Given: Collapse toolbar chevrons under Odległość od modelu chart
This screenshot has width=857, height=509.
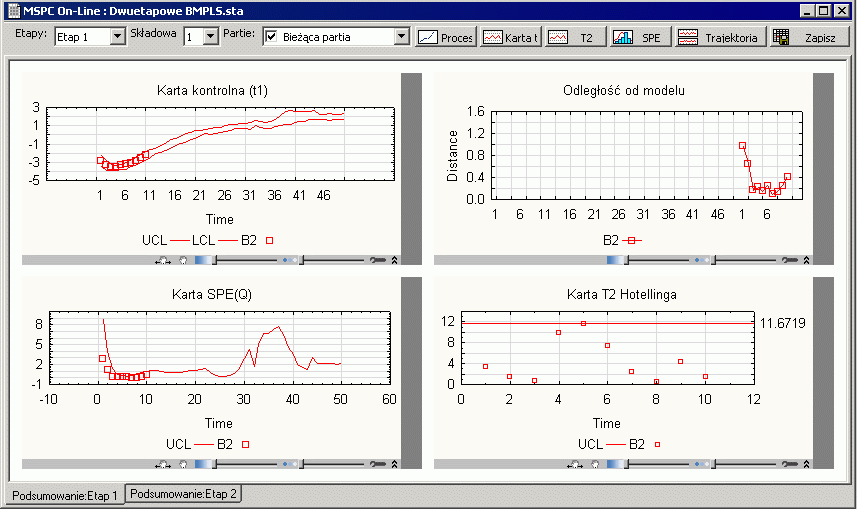Looking at the screenshot, I should (x=807, y=260).
